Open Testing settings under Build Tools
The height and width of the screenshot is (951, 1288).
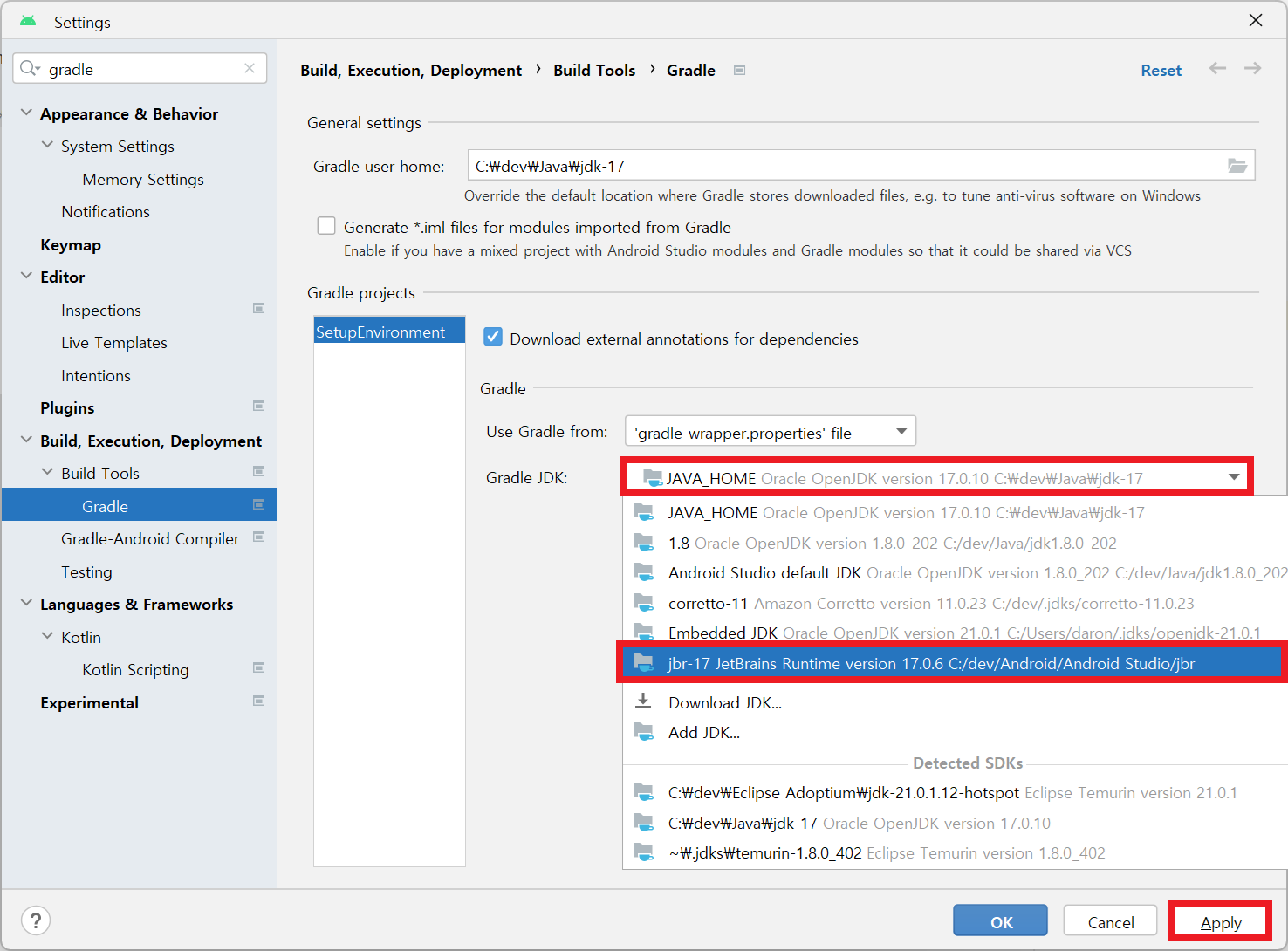[x=86, y=571]
